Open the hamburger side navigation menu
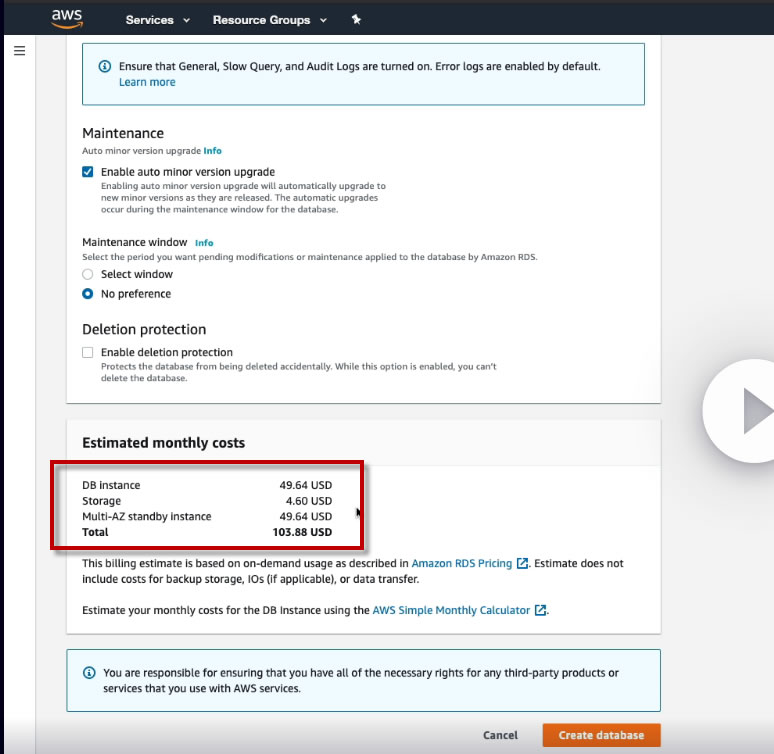774x754 pixels. tap(19, 51)
